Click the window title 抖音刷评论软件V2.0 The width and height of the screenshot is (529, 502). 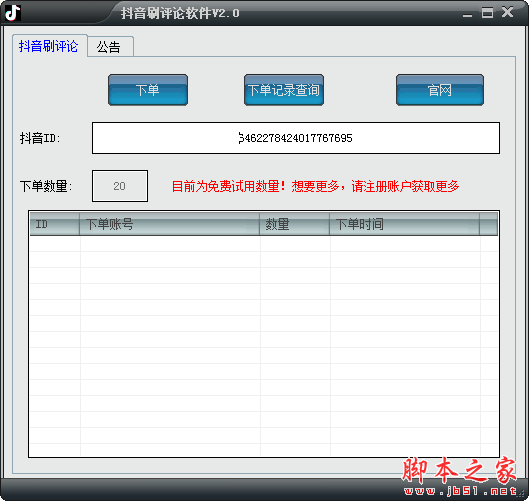pos(180,13)
